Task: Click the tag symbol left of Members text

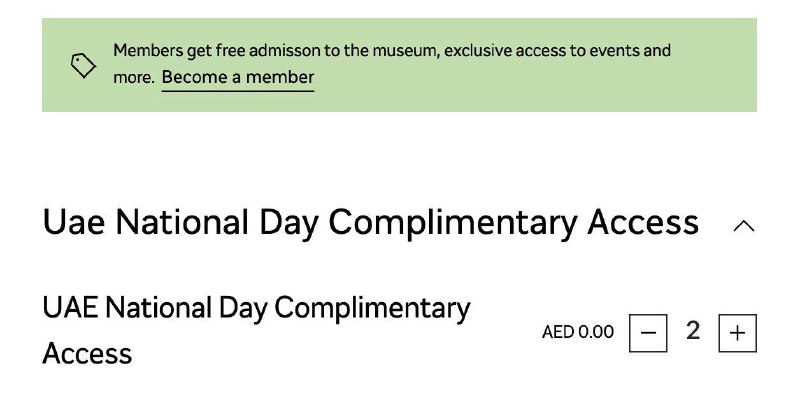Action: coord(83,65)
